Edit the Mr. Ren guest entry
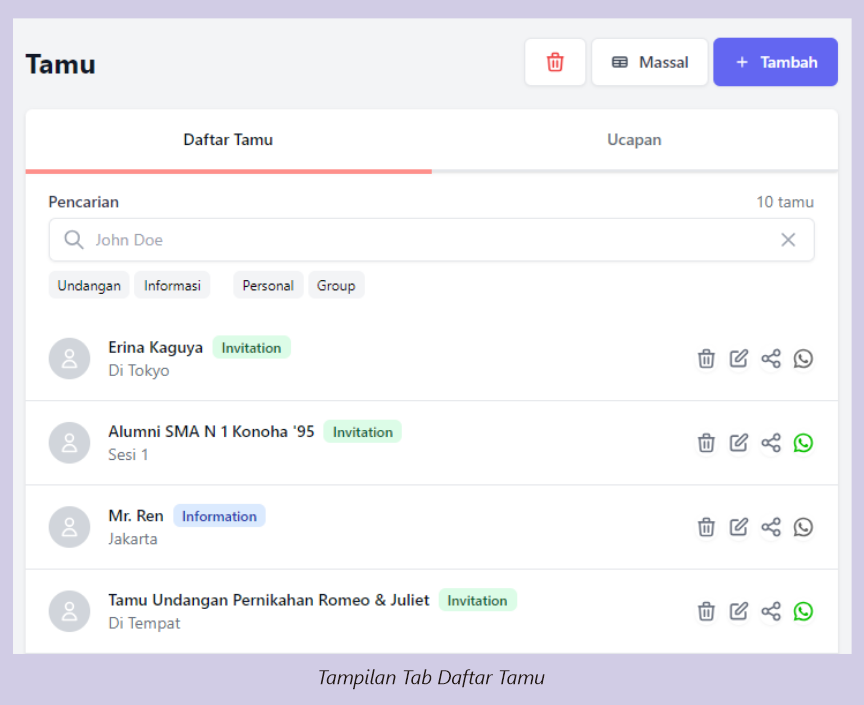 [x=738, y=527]
